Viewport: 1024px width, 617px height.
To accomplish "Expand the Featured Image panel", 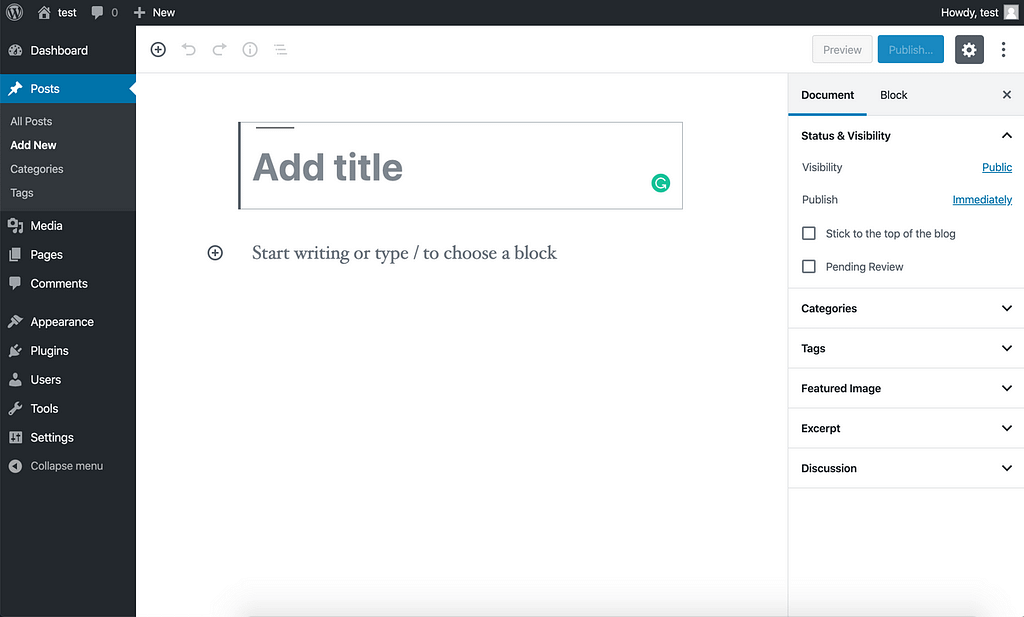I will coord(906,388).
